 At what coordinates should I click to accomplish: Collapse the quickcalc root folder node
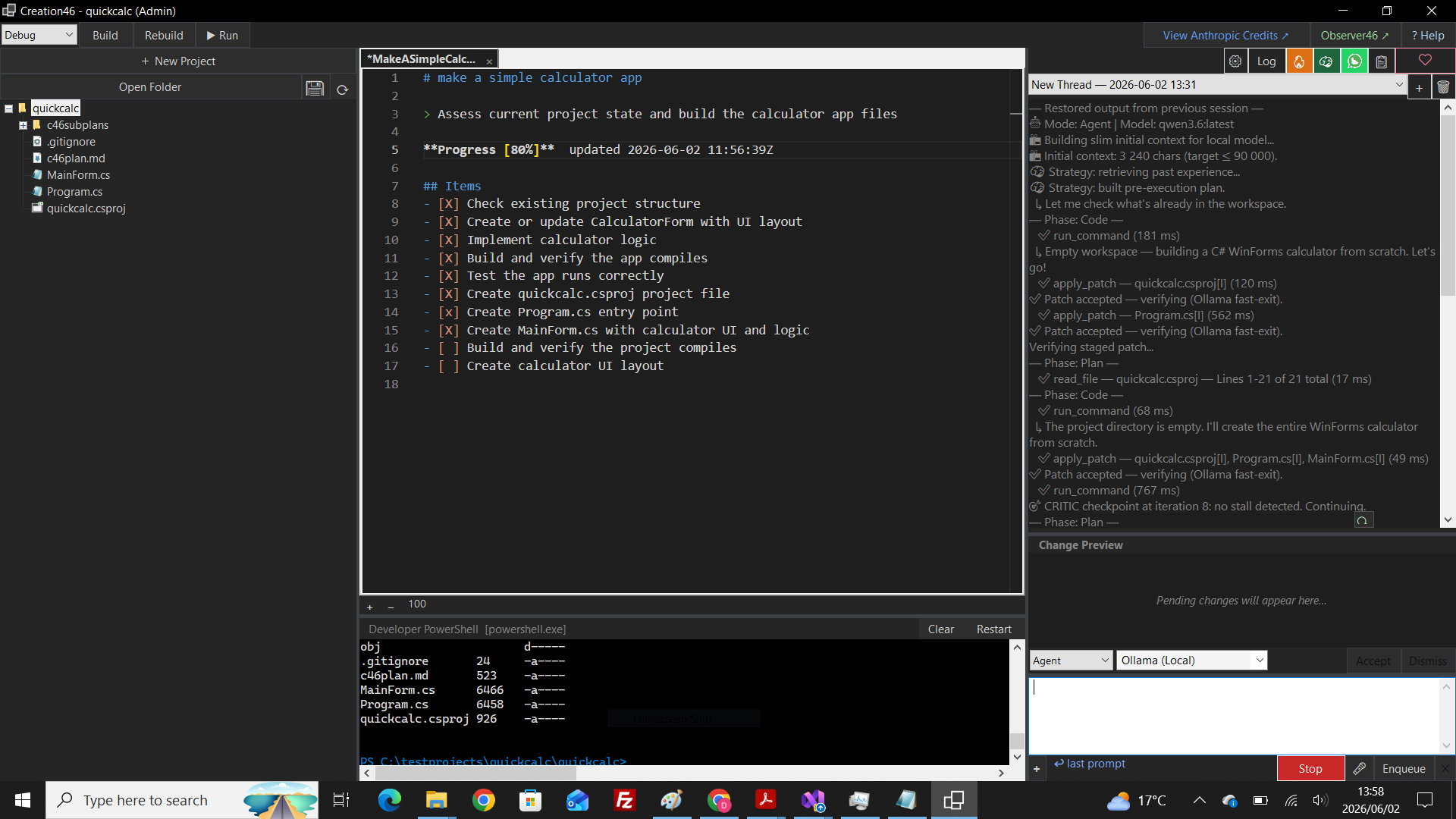[x=9, y=109]
